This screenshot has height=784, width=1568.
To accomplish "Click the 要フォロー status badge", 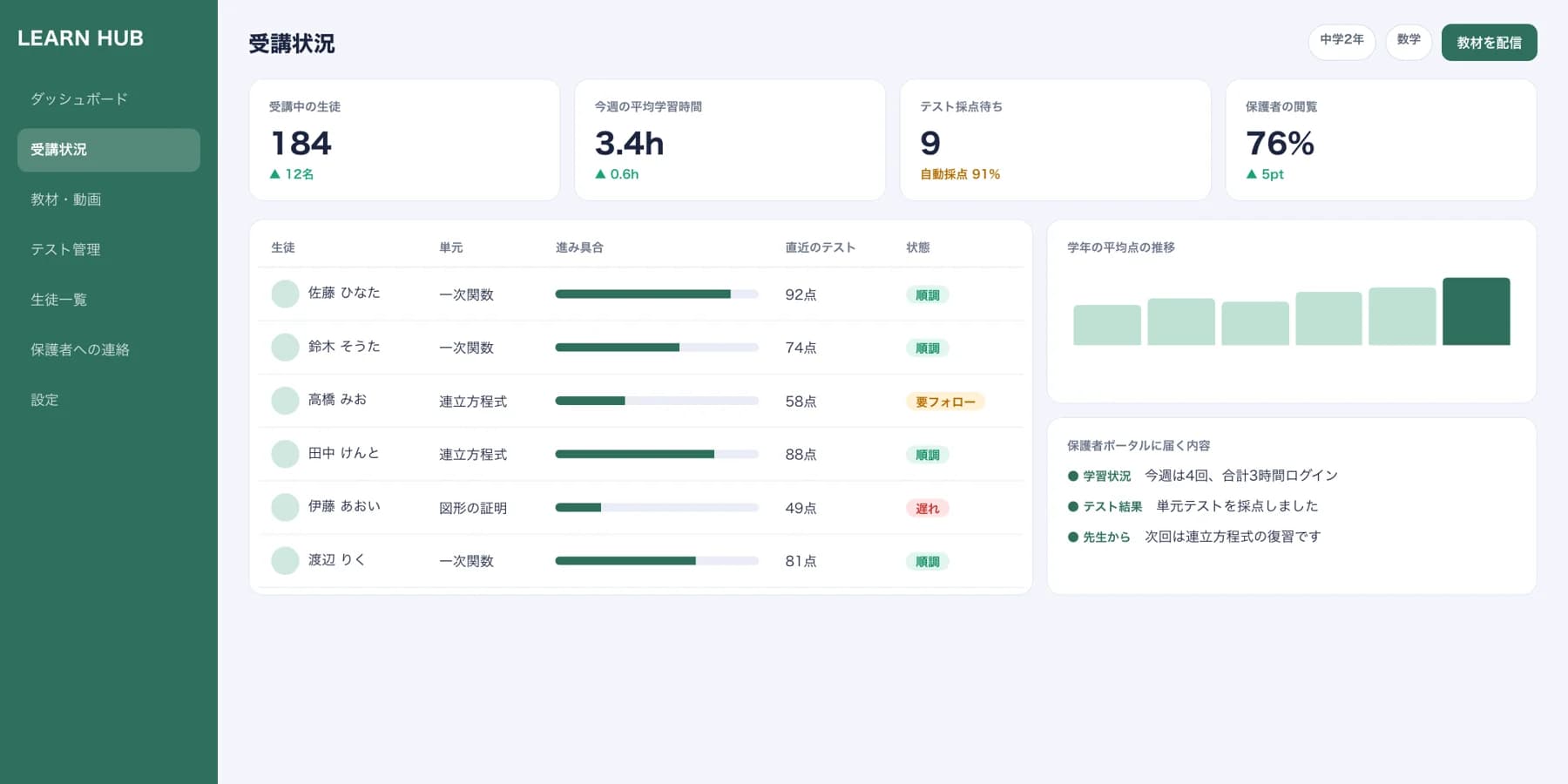I will point(945,402).
